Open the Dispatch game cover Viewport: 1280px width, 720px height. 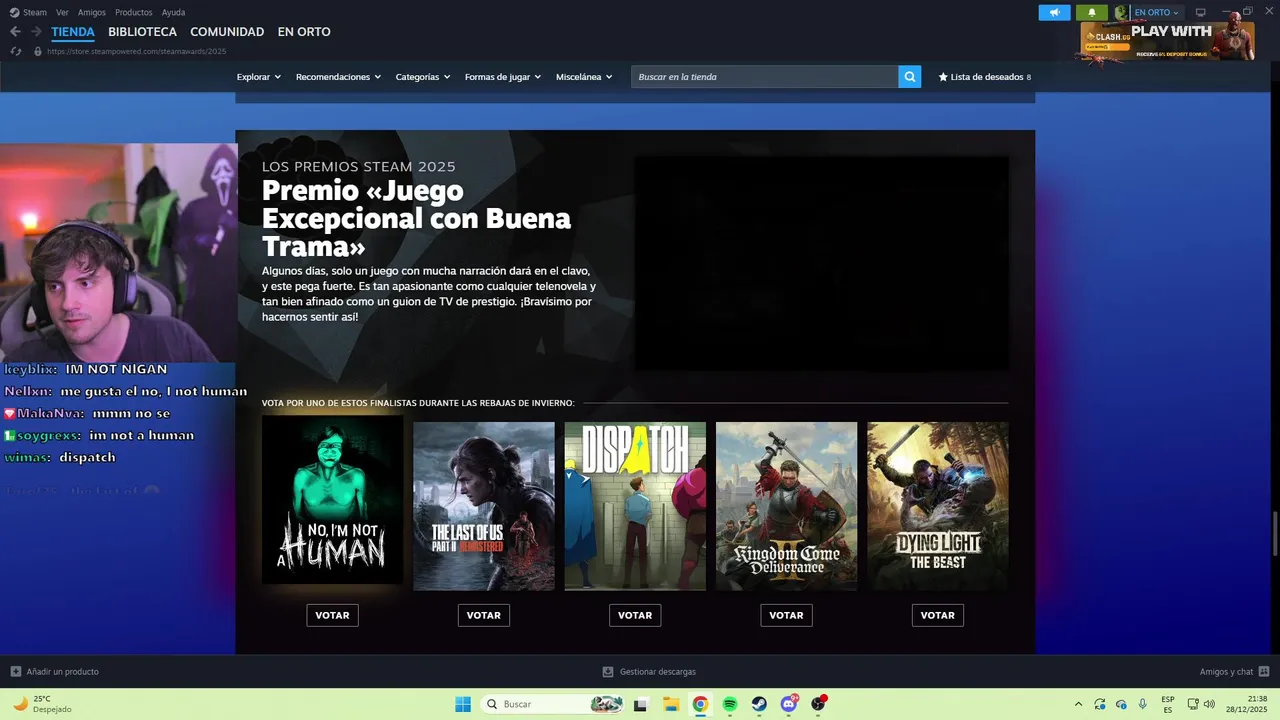(x=635, y=506)
